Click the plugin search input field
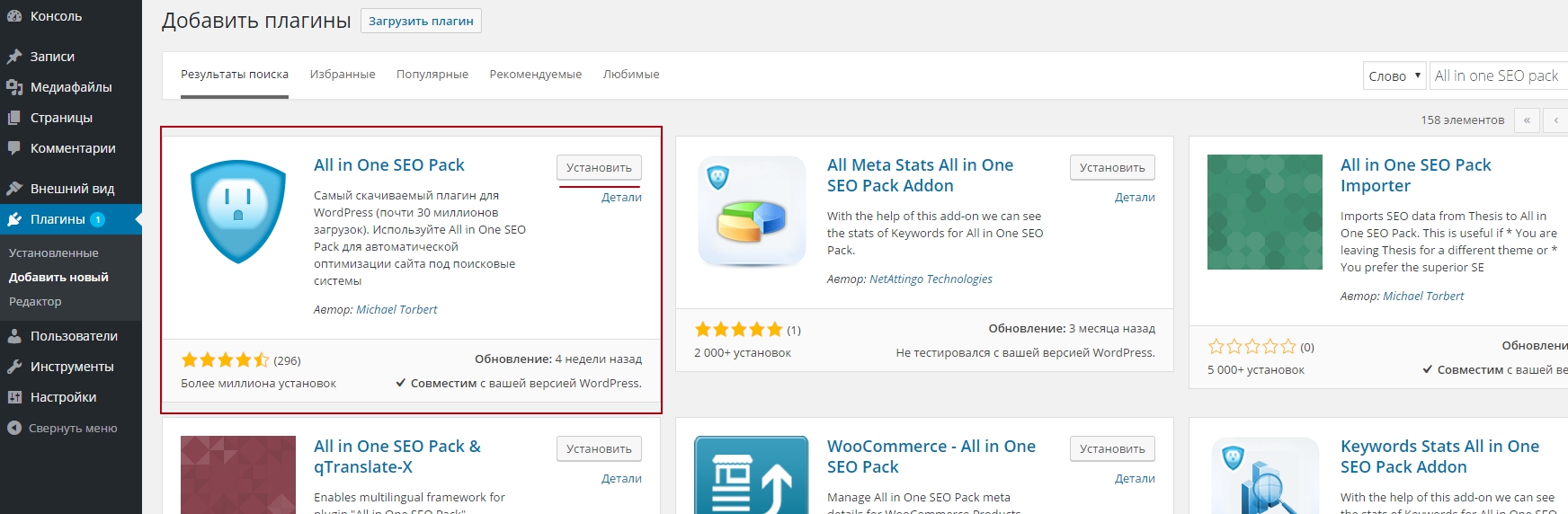The image size is (1568, 514). [1499, 75]
